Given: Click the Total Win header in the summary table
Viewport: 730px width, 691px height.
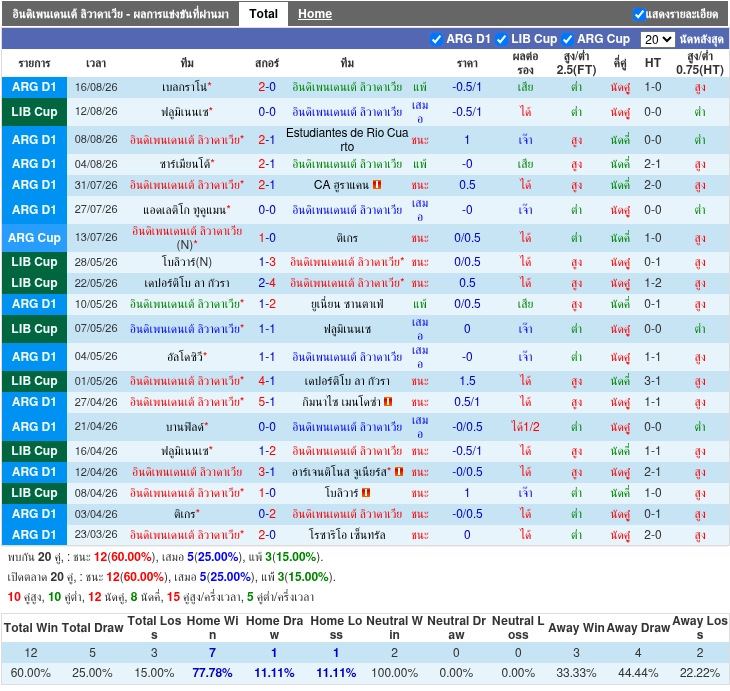Looking at the screenshot, I should 31,628.
